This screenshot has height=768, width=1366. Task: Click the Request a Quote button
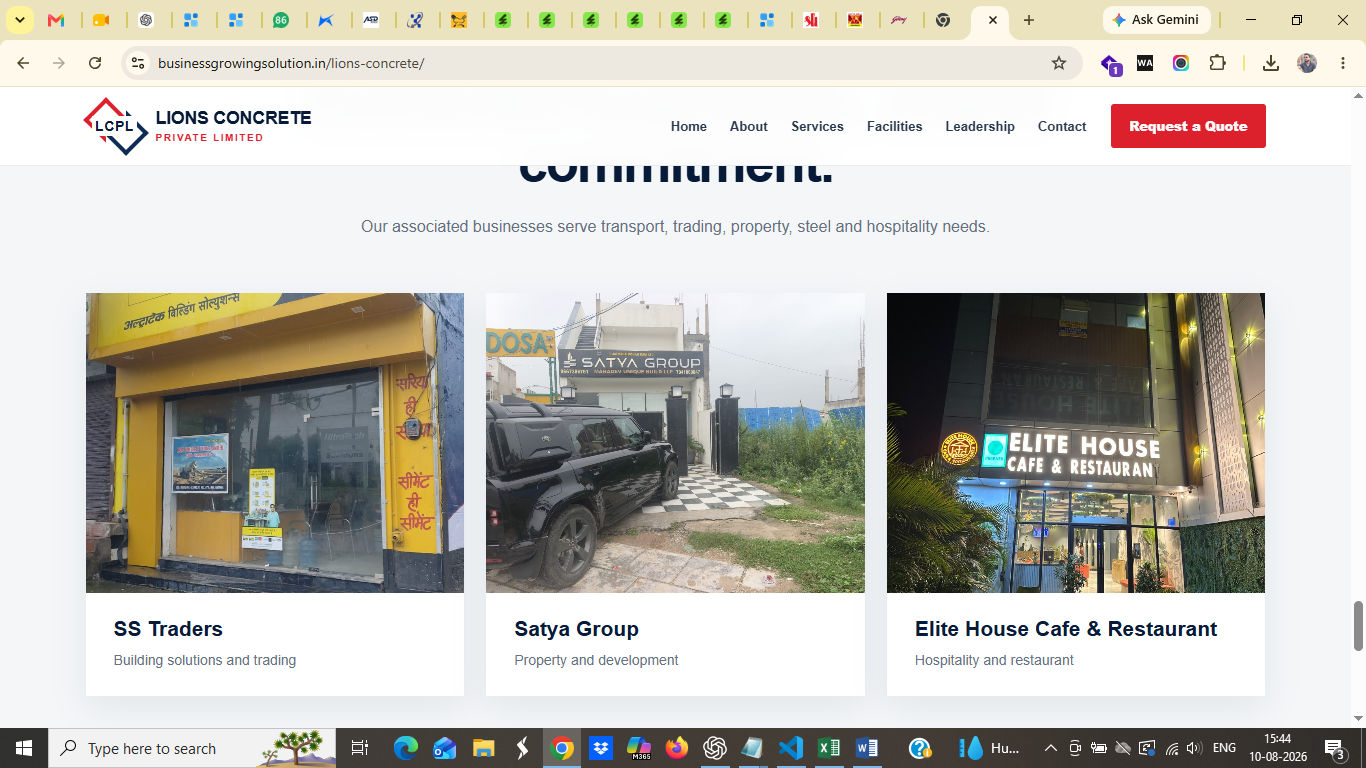pos(1188,126)
